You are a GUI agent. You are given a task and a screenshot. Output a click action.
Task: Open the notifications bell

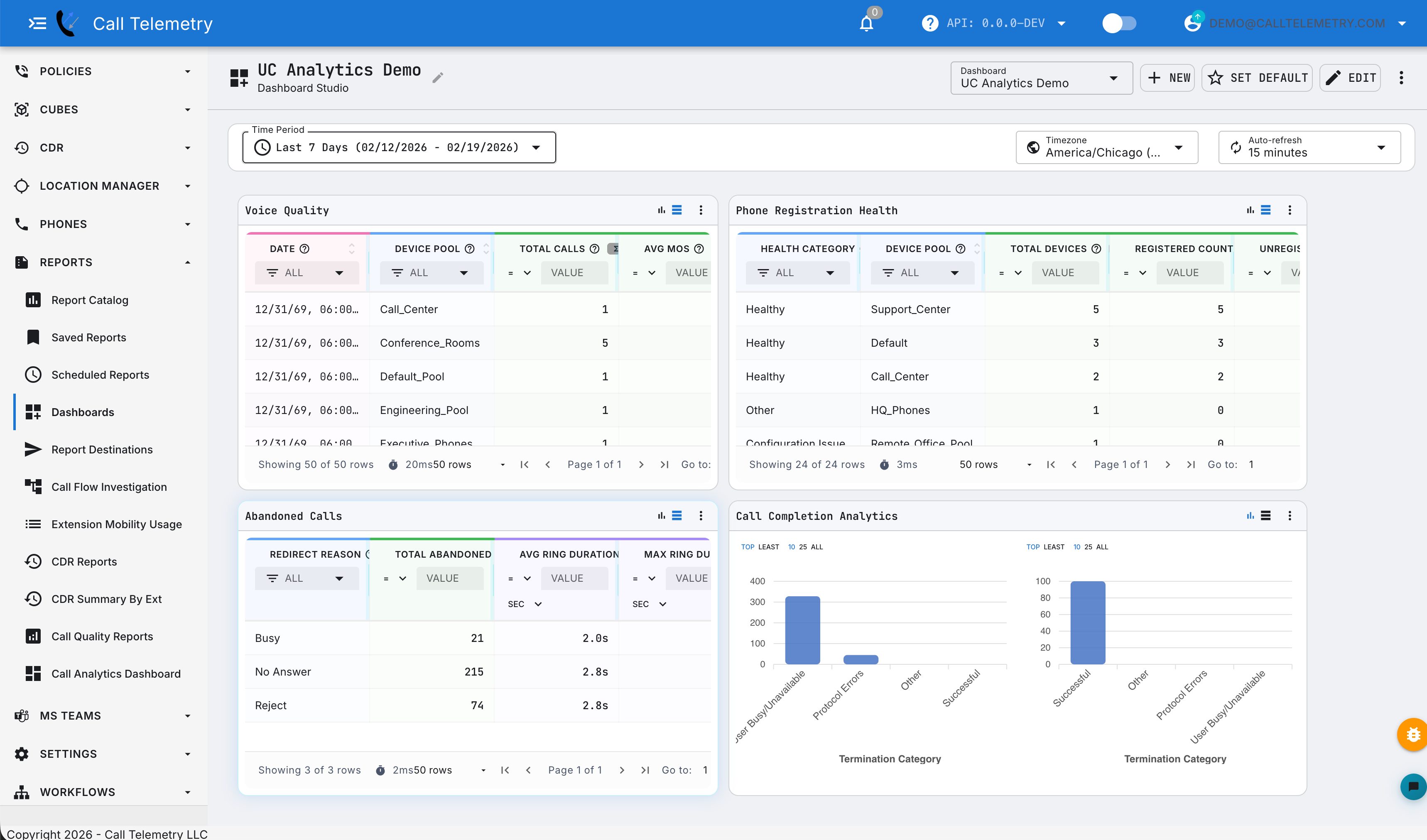[866, 23]
